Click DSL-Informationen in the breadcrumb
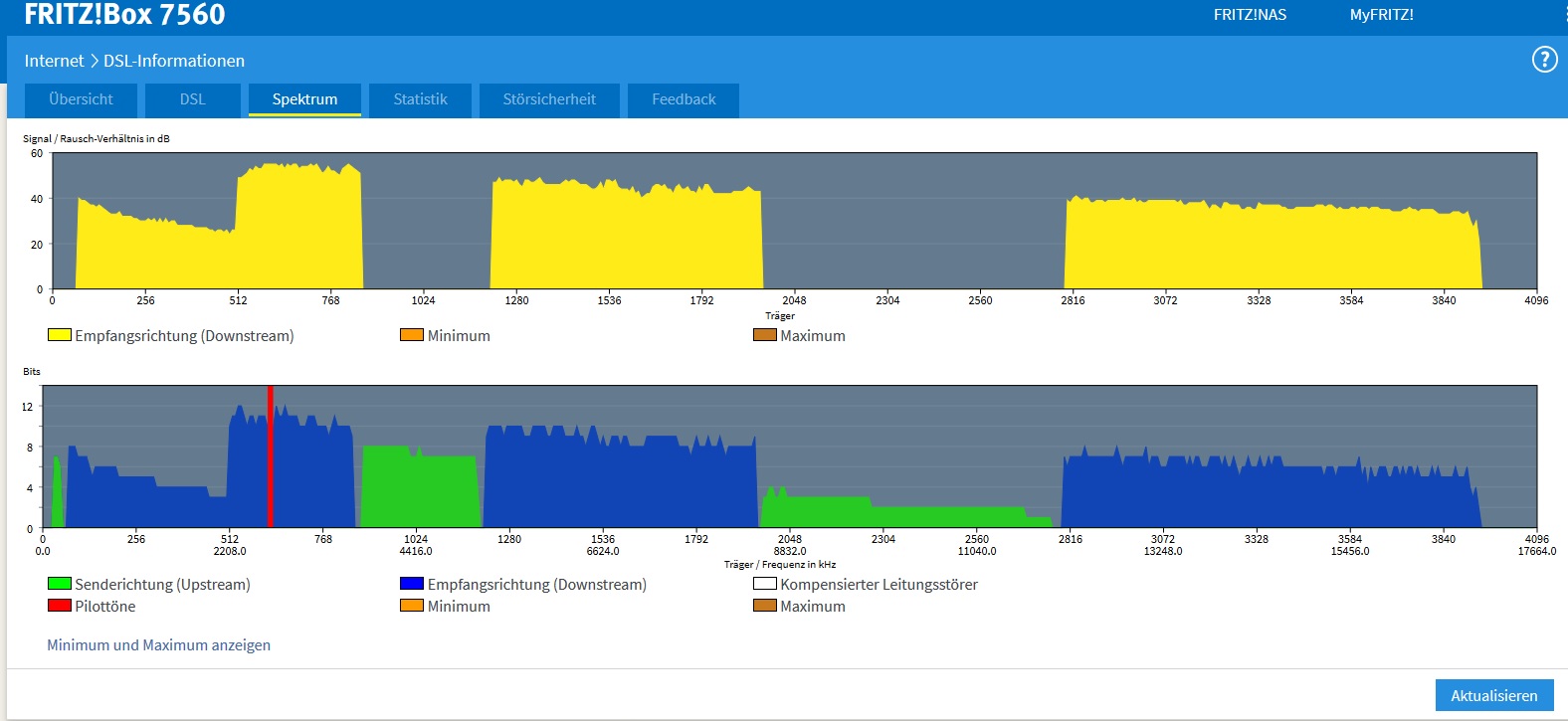 (x=174, y=61)
